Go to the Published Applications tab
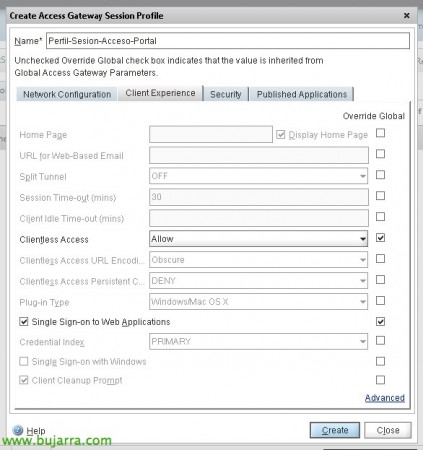 [x=302, y=94]
